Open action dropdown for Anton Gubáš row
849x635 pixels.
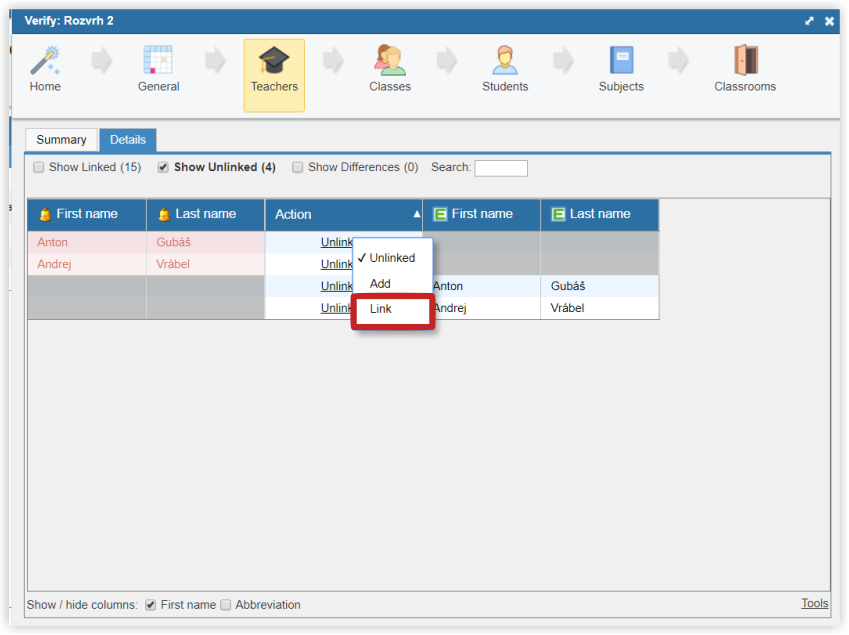point(336,242)
